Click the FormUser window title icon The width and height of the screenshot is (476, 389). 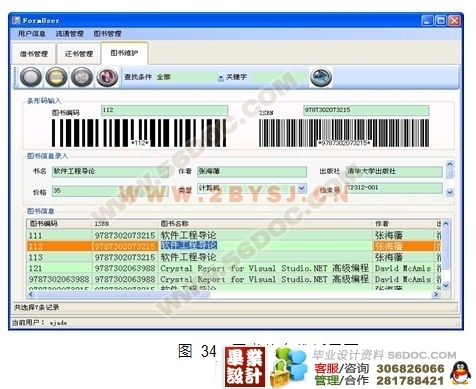[16, 20]
